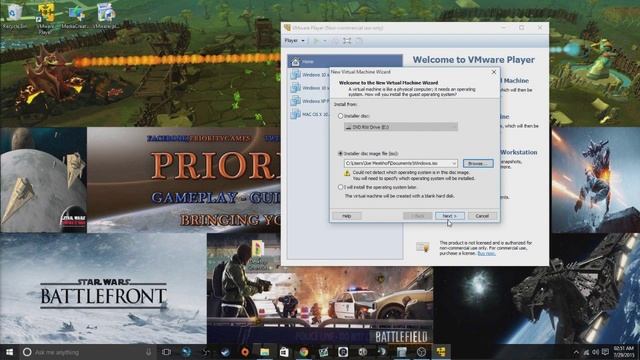Open Steam from the taskbar
Viewport: 640px width, 360px height.
[225, 352]
